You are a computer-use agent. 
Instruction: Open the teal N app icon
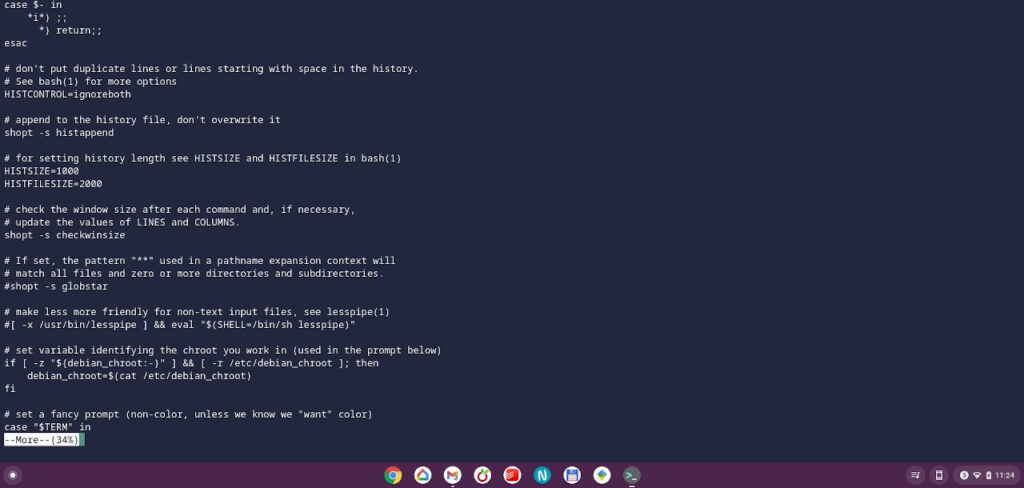click(542, 475)
